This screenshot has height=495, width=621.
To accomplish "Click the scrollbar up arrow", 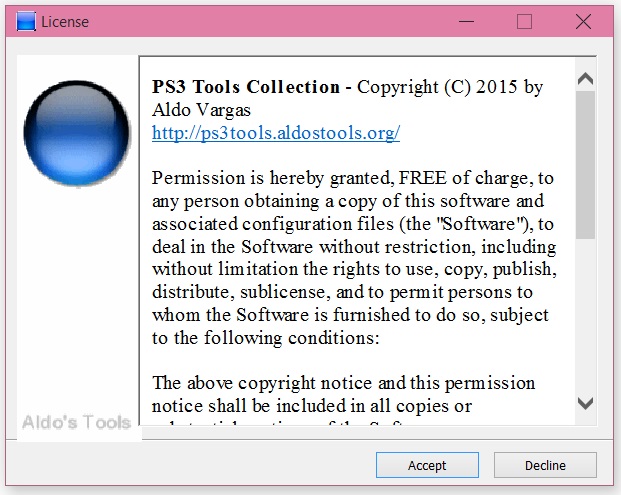I will click(585, 79).
